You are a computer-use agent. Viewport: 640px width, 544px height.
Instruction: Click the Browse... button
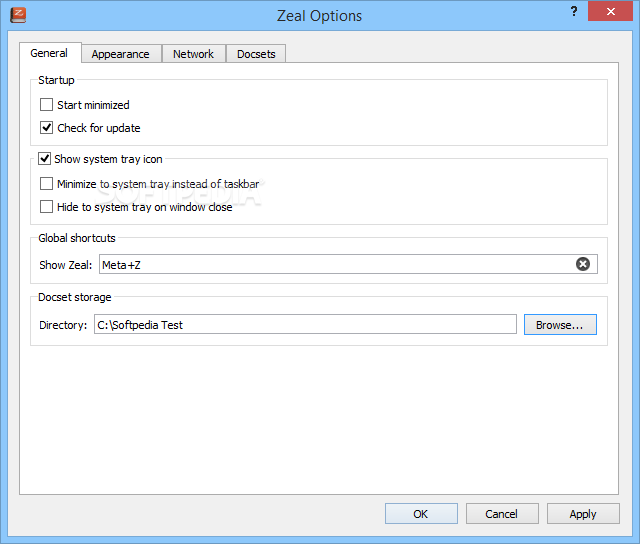click(560, 325)
